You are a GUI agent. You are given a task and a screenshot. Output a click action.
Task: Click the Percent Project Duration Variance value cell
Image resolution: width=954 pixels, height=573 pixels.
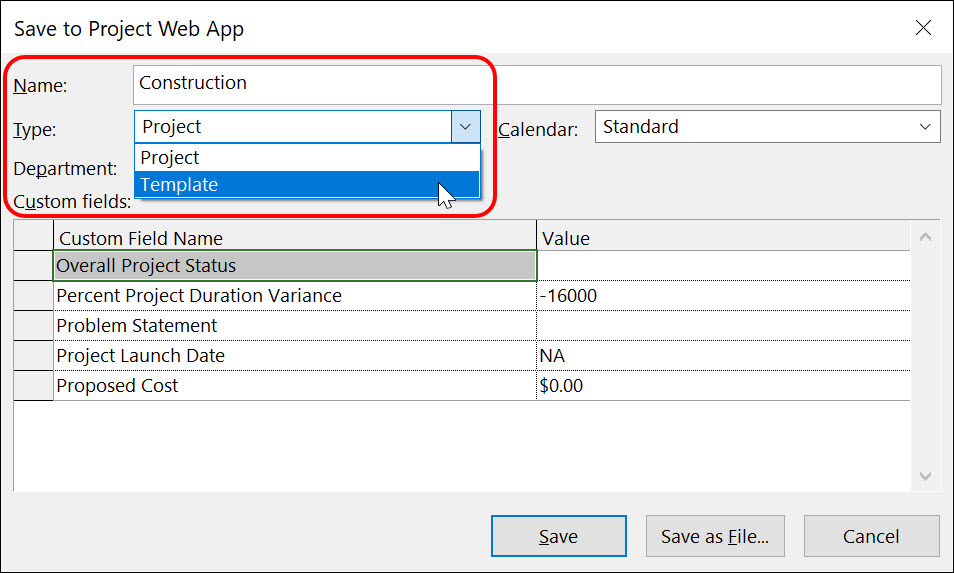tap(723, 296)
